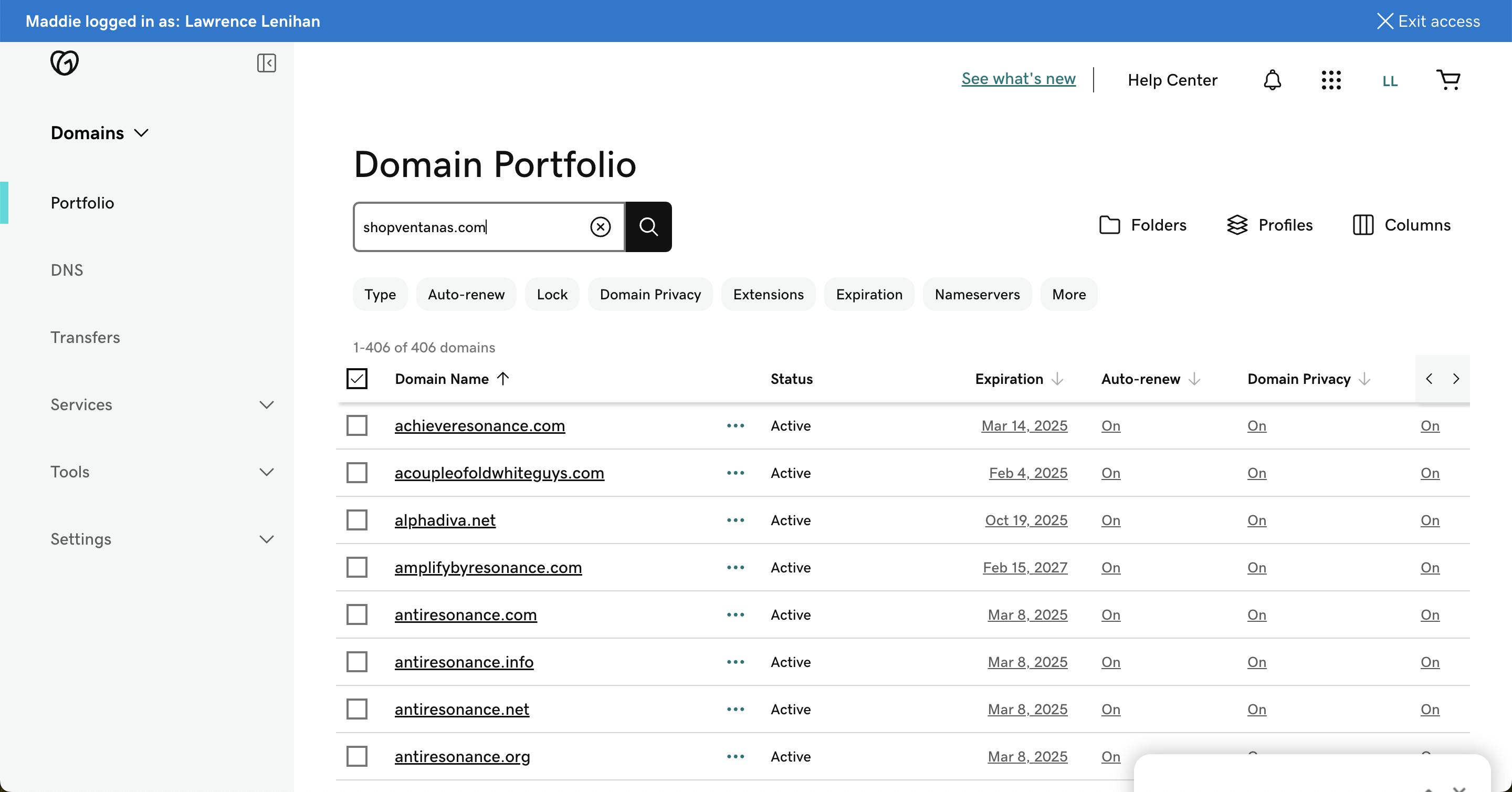Screen dimensions: 1512x792
Task: Open three-dots menu for antiresonance.com
Action: (x=736, y=614)
